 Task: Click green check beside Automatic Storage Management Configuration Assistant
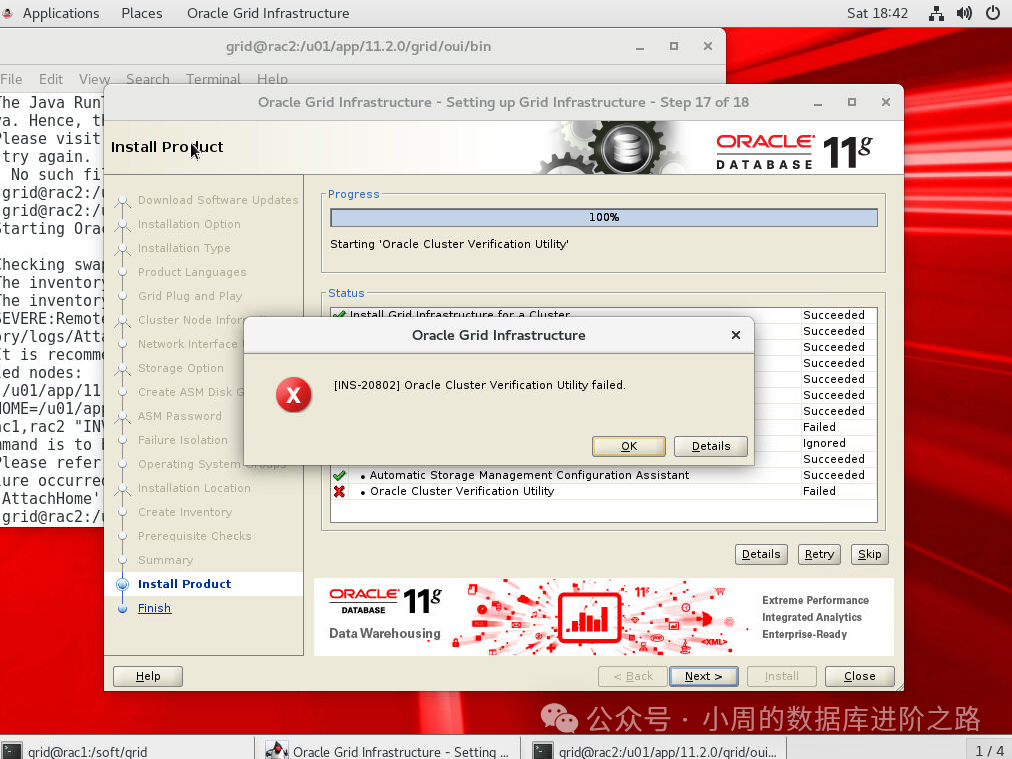coord(339,475)
